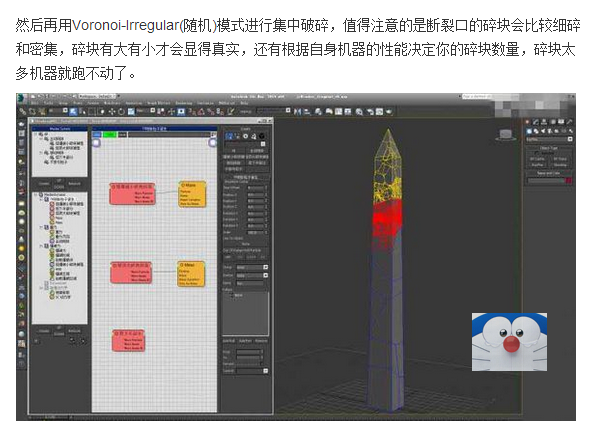This screenshot has width=597, height=421.
Task: Select the Lights category icon in command panel
Action: (543, 131)
